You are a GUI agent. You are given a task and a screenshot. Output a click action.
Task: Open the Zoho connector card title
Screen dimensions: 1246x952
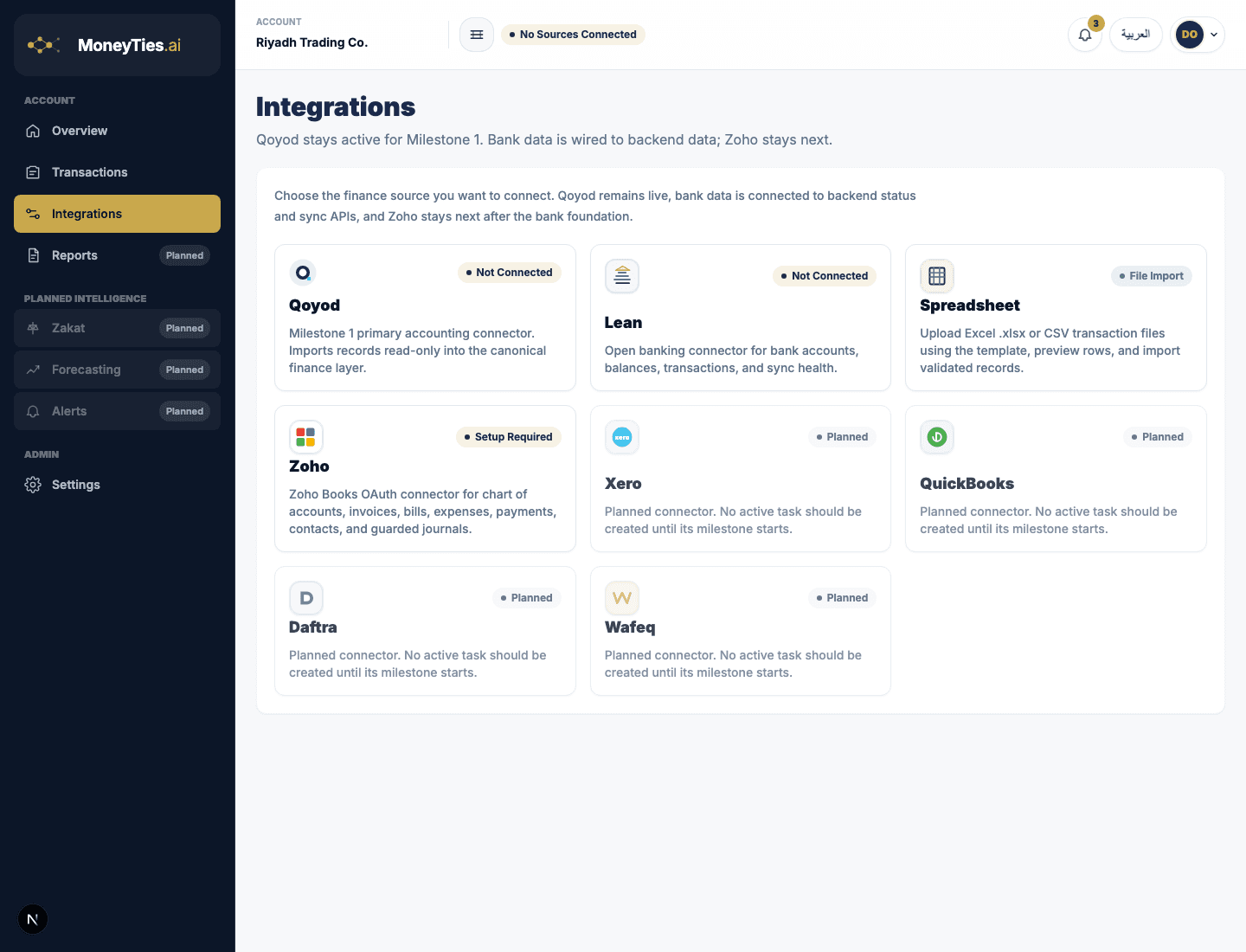coord(309,466)
